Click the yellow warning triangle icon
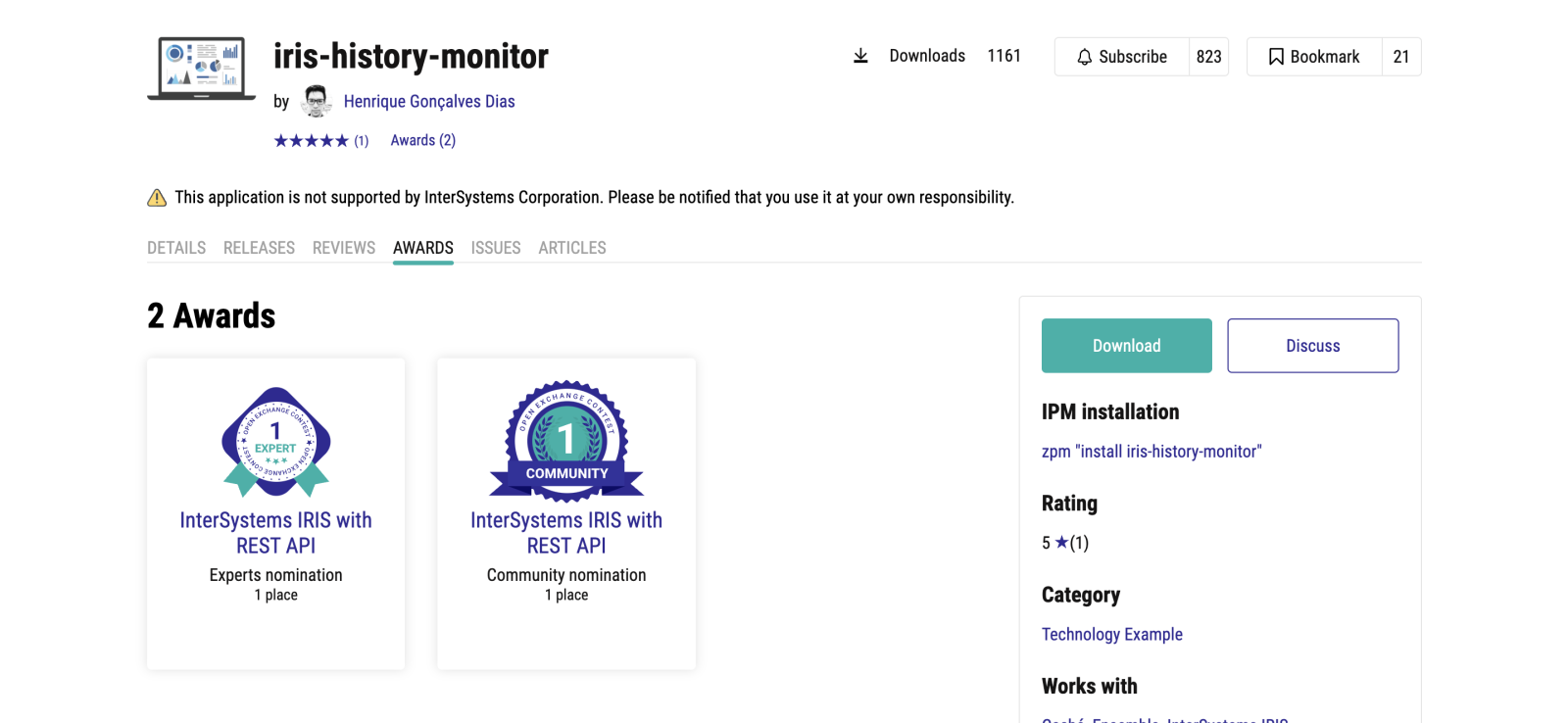The image size is (1568, 723). point(157,198)
